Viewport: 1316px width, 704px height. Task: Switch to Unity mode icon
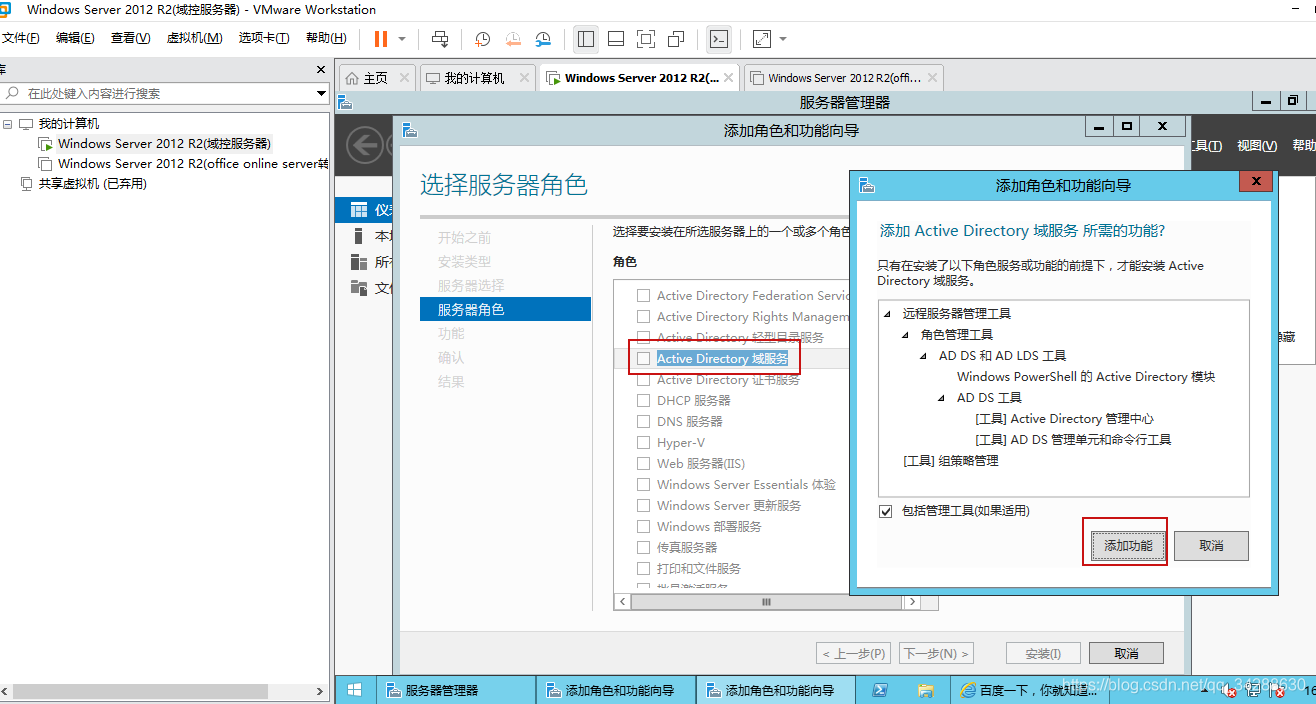click(676, 39)
